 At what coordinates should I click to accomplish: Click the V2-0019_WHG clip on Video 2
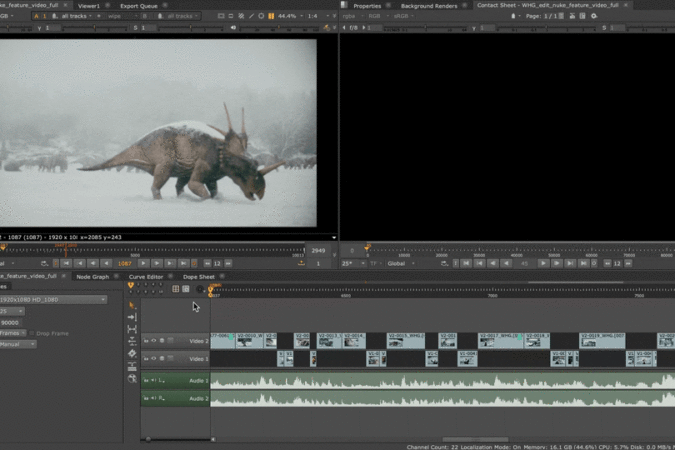click(602, 341)
